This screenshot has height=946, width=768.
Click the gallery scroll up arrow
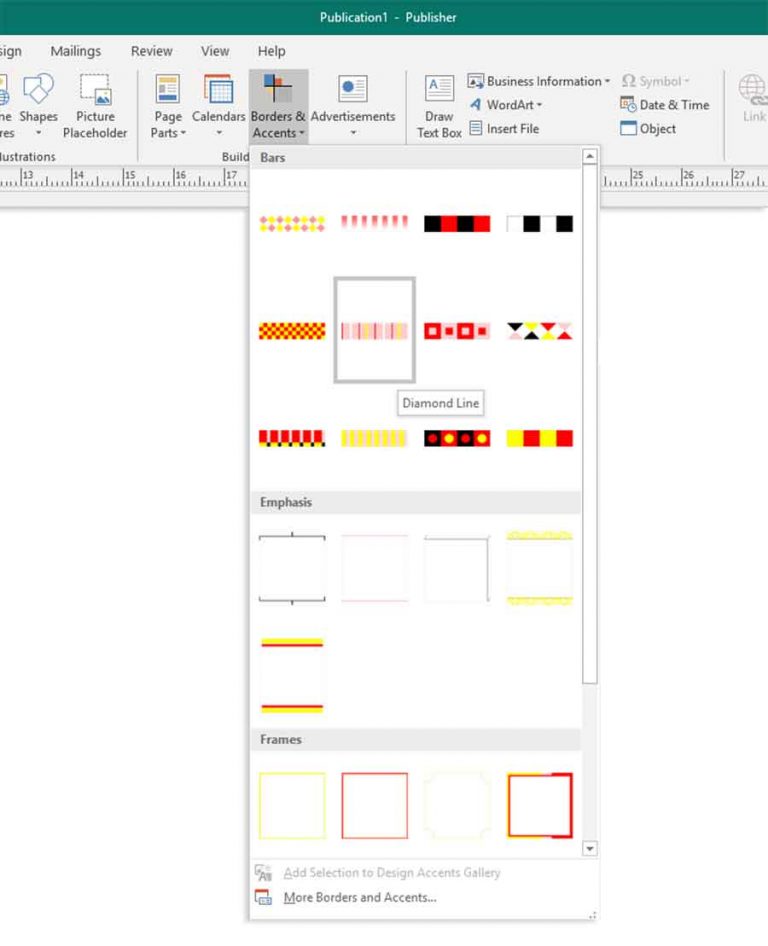[589, 157]
